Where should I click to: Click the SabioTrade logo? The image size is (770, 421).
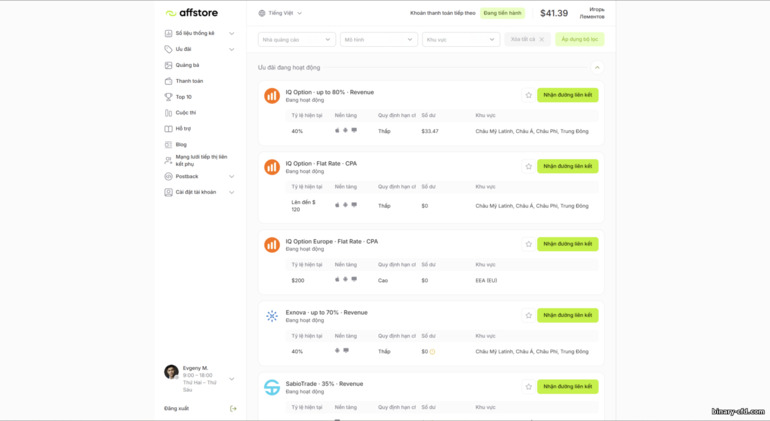pos(272,387)
